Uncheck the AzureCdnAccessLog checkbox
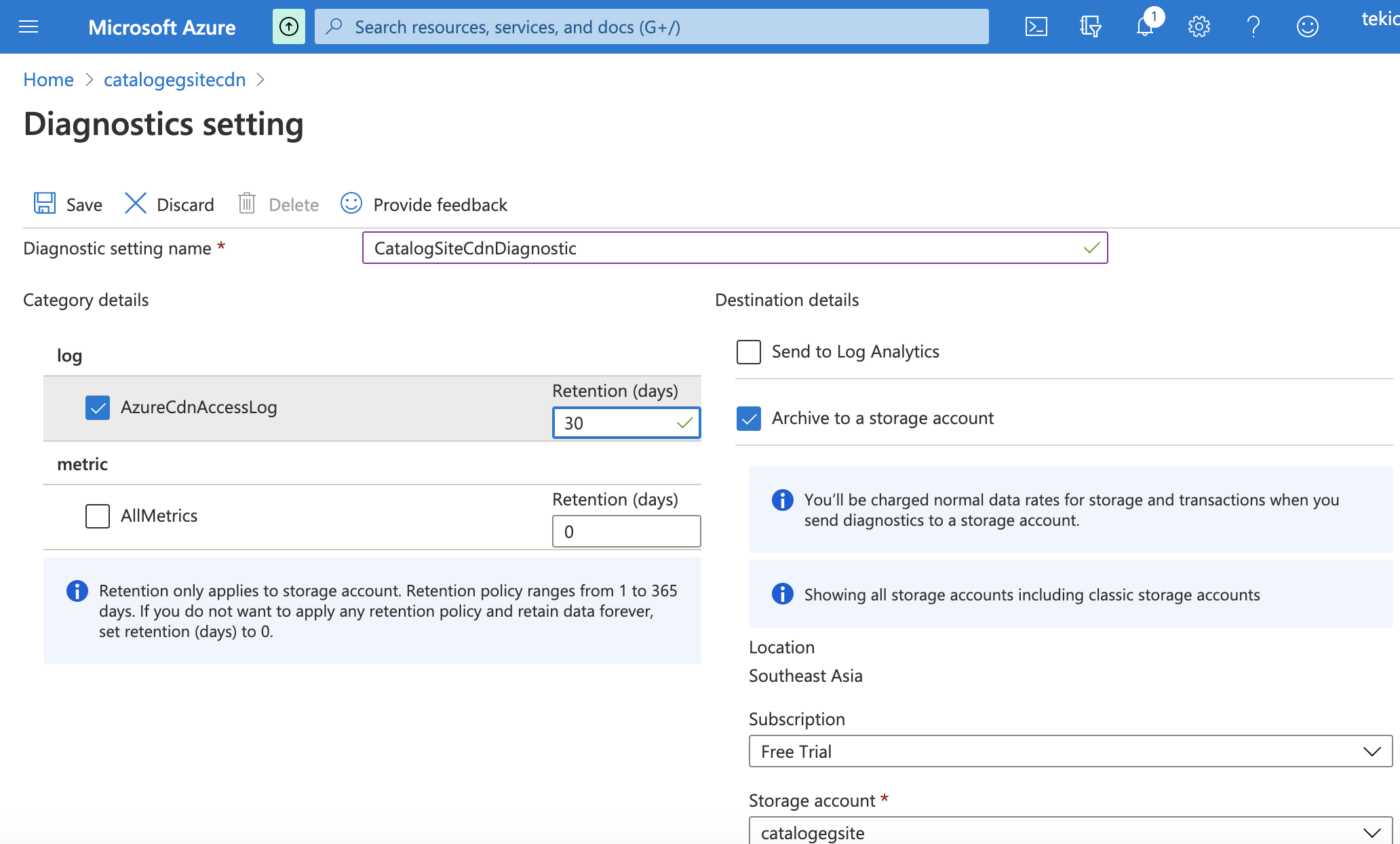The height and width of the screenshot is (844, 1400). (98, 408)
